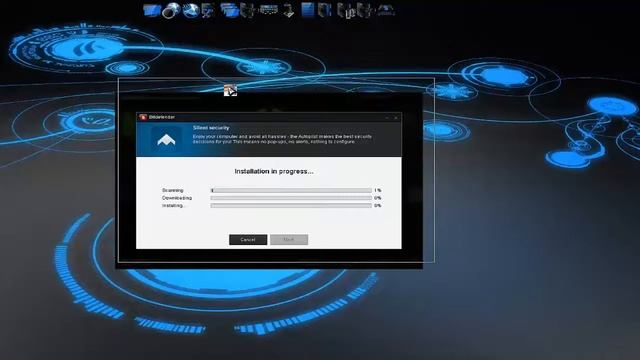The height and width of the screenshot is (360, 640).
Task: Click the 0% value beside Downloading
Action: click(x=378, y=198)
